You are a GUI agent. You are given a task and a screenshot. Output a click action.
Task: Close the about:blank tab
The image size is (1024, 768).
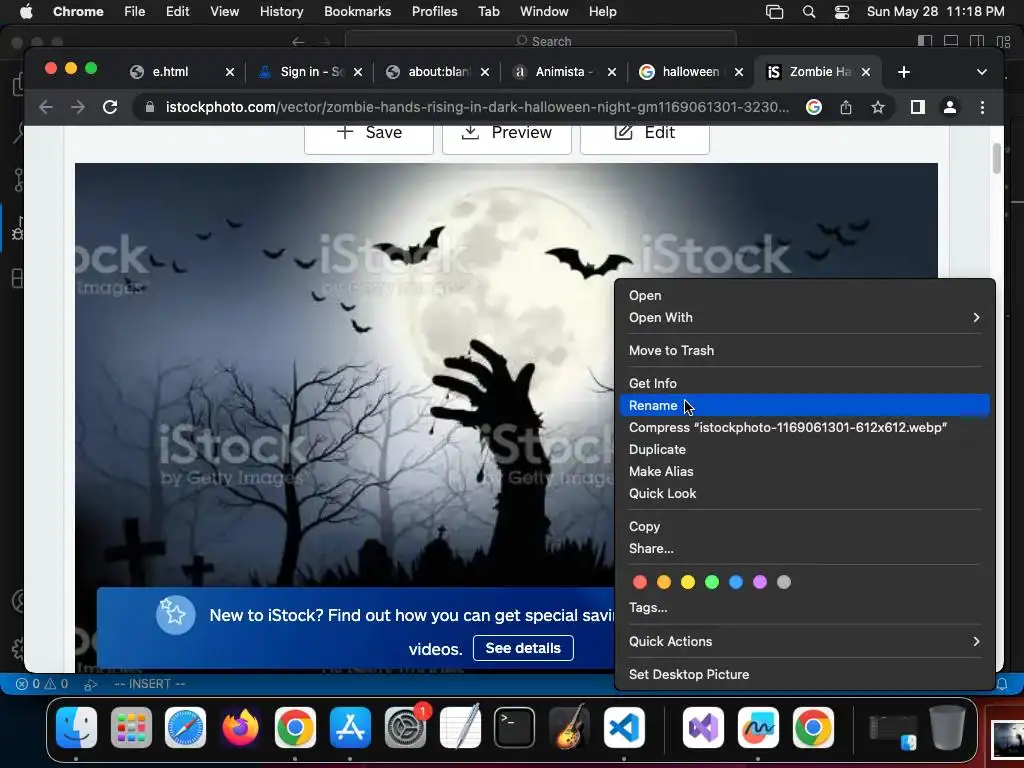(x=485, y=72)
